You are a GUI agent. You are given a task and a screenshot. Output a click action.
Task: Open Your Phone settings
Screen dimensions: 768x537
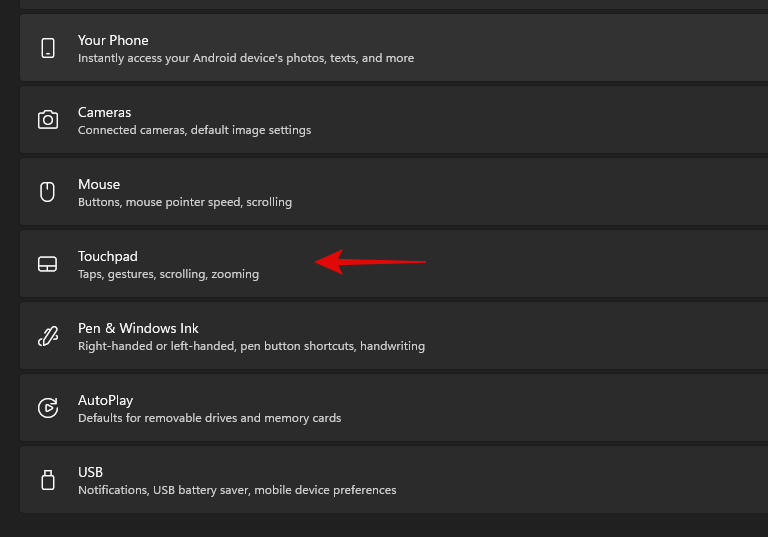click(113, 40)
